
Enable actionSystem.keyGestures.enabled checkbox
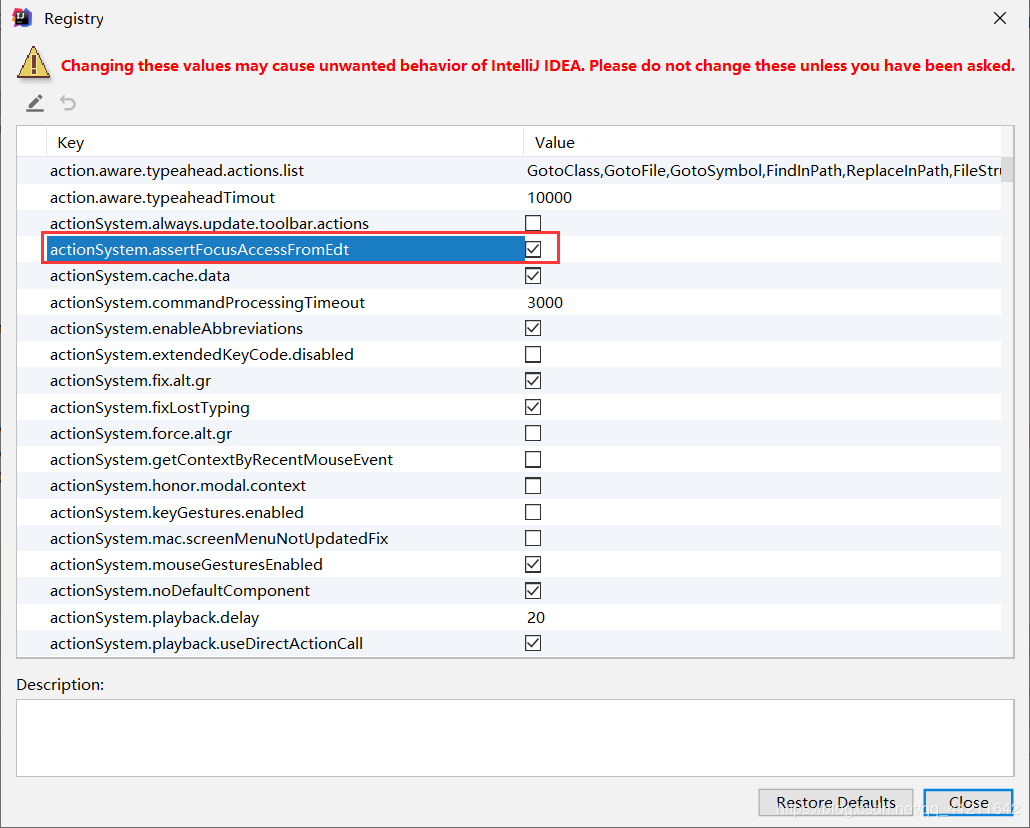[x=533, y=512]
